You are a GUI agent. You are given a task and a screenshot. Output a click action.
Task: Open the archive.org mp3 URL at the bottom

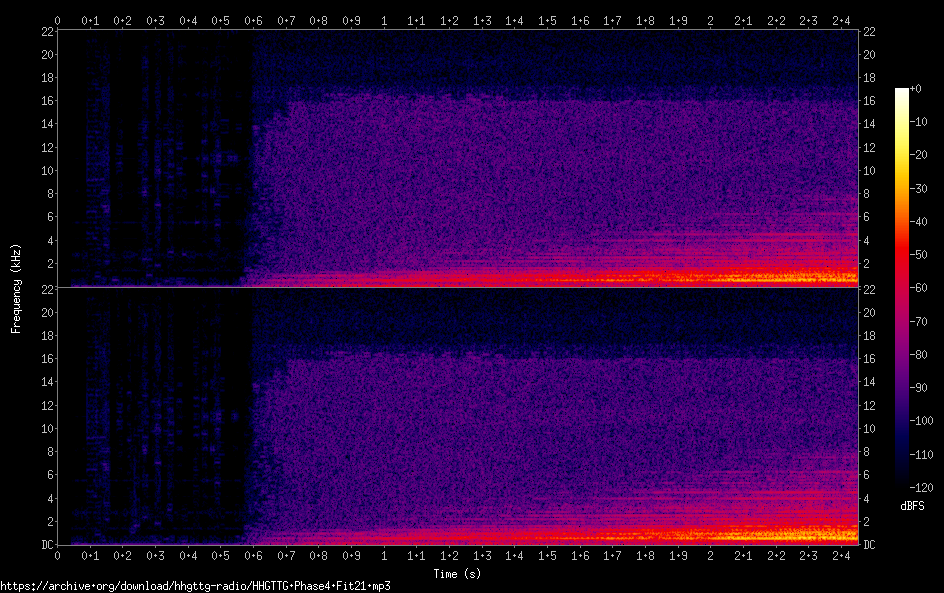coord(195,586)
